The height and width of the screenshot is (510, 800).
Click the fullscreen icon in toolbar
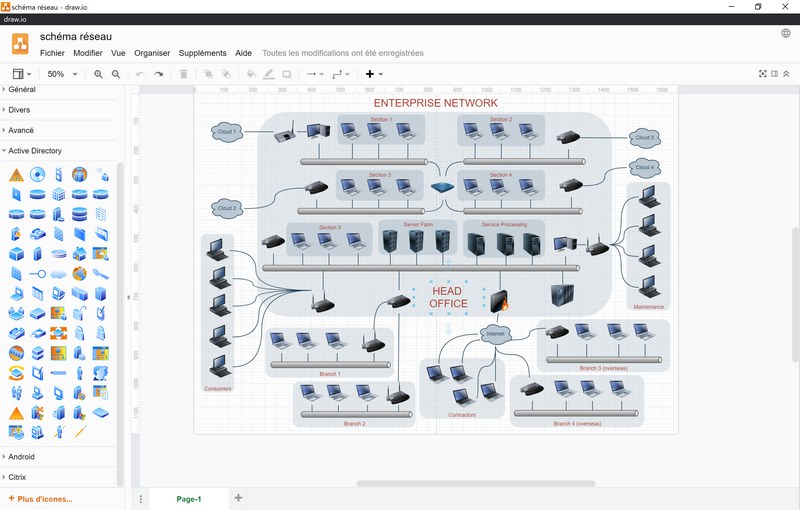point(763,74)
